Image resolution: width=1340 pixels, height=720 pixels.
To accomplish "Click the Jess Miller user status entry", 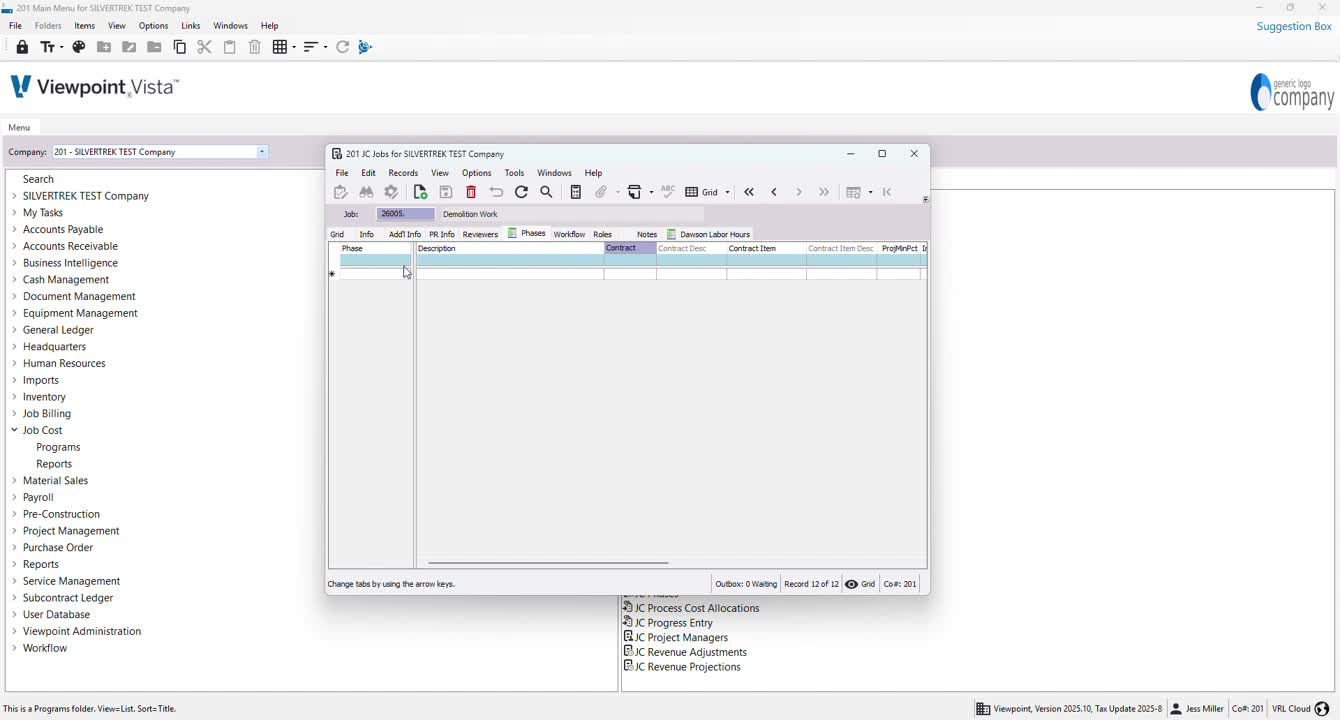I will (x=1197, y=709).
